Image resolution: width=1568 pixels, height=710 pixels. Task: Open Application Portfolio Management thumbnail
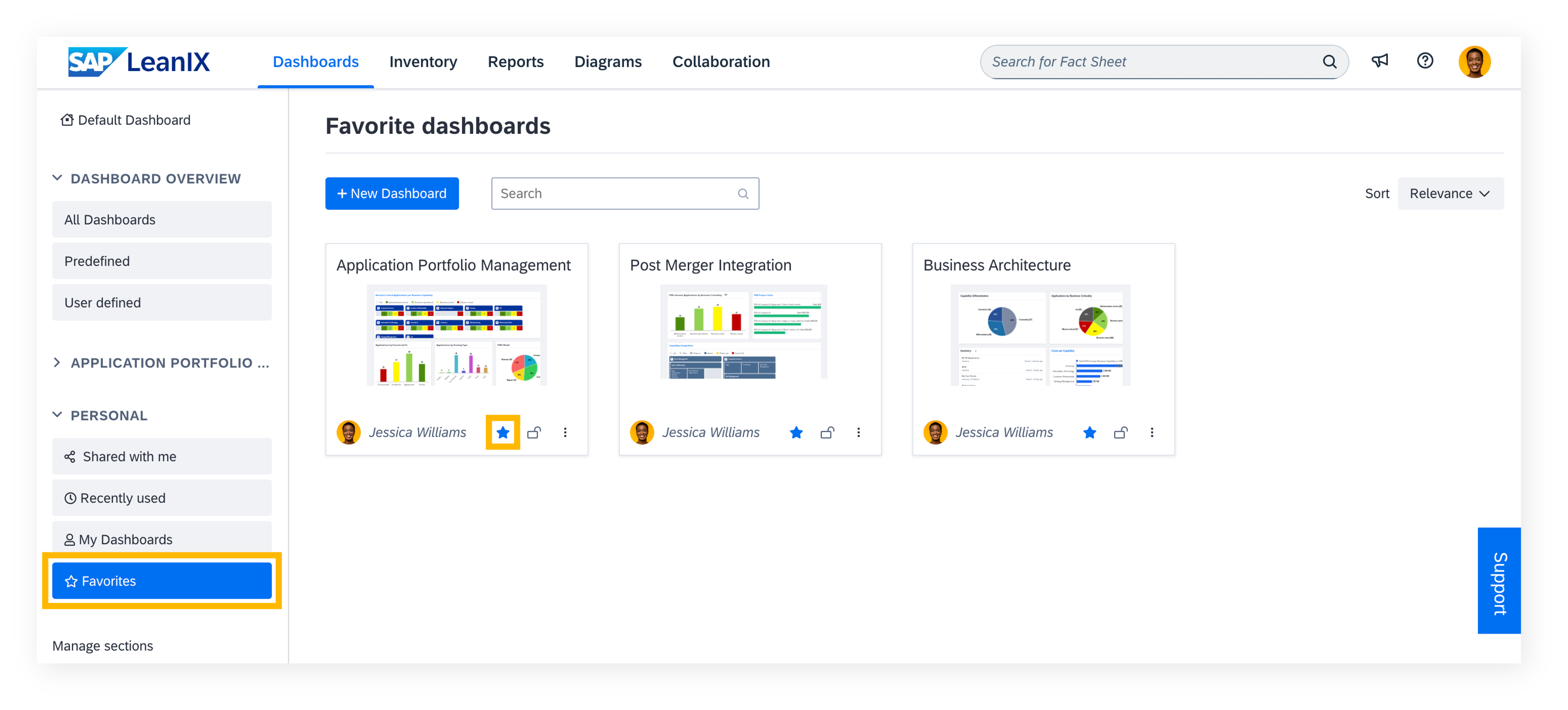tap(456, 335)
